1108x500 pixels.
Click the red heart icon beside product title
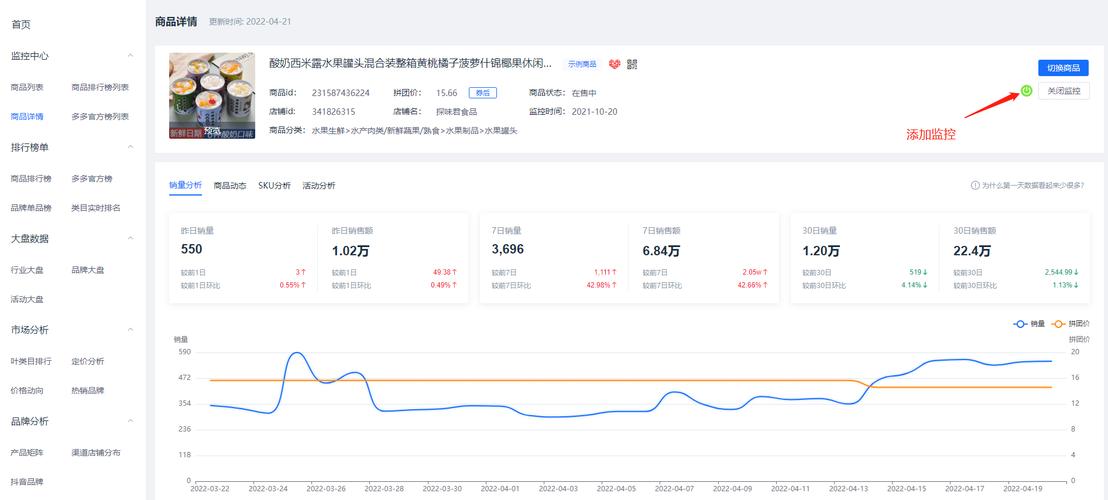614,64
